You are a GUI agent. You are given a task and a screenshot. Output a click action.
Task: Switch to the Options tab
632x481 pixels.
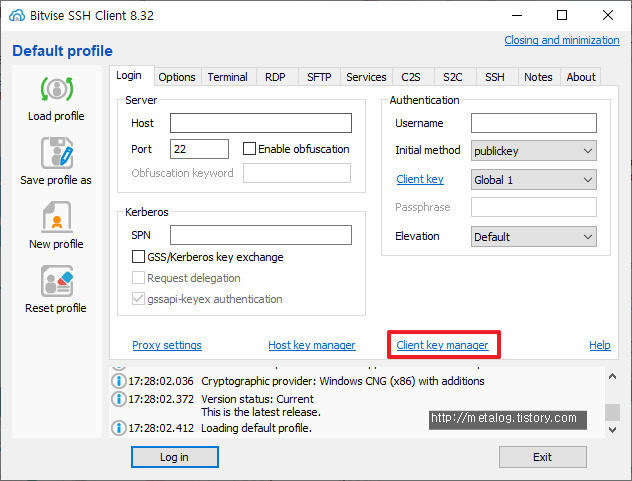tap(177, 77)
